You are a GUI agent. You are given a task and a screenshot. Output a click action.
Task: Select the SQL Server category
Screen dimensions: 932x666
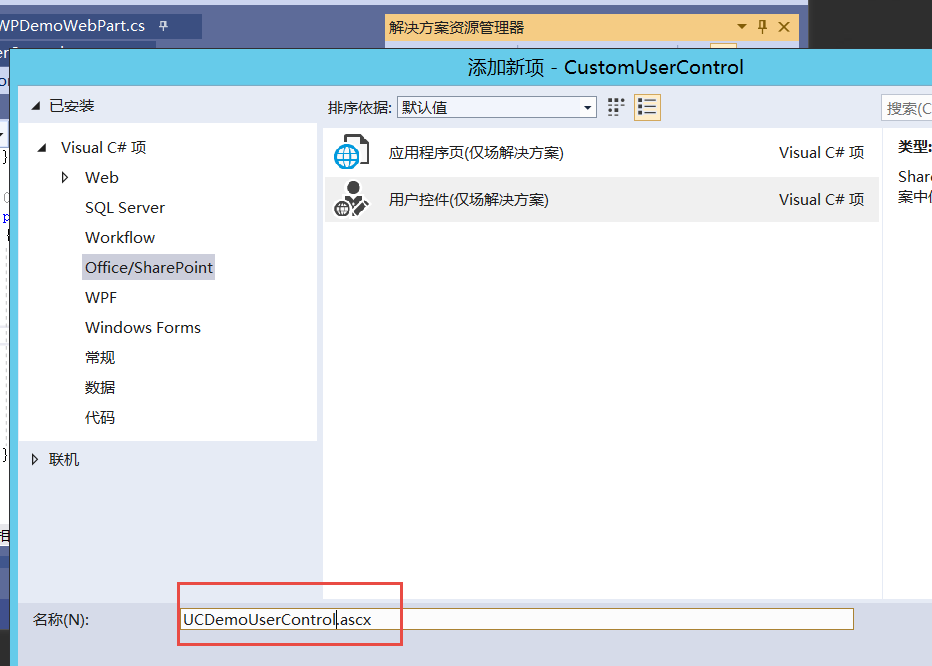125,208
